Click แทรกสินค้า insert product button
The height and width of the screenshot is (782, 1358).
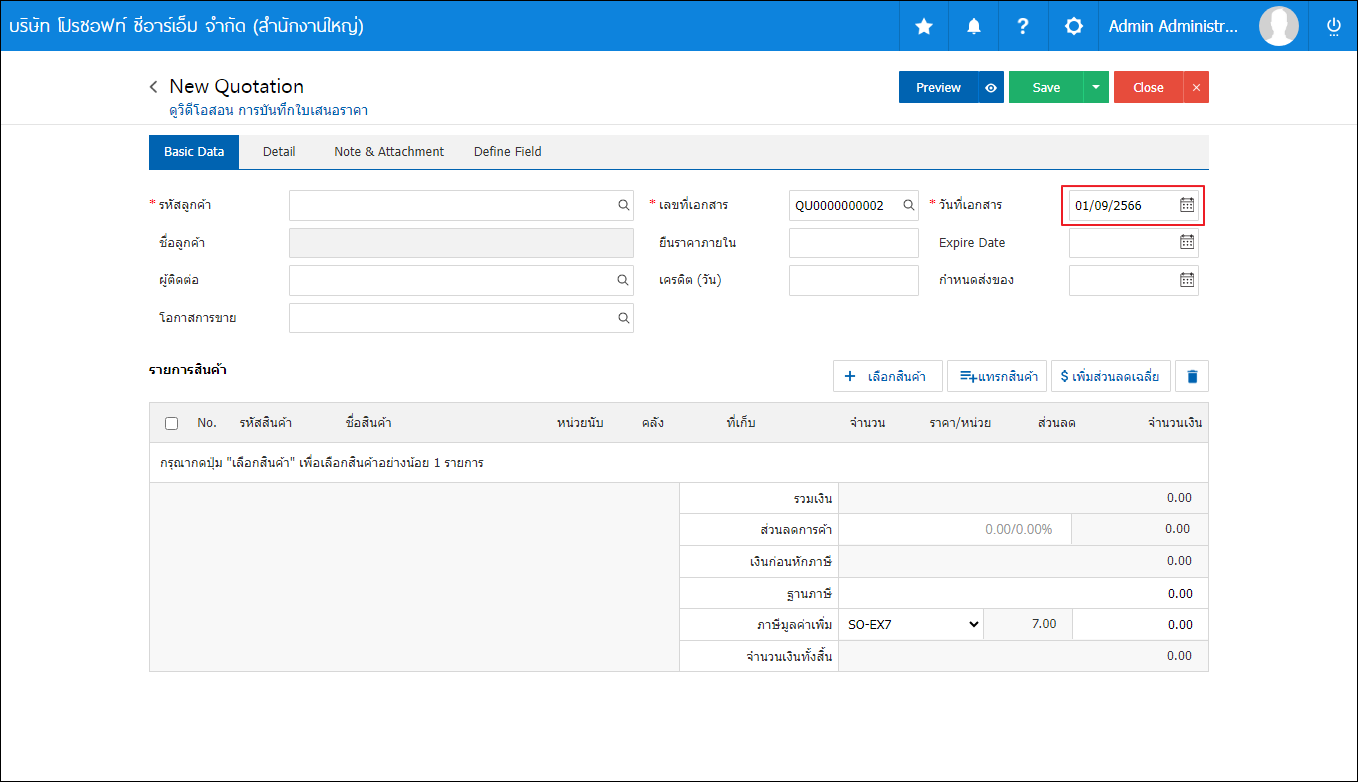click(x=997, y=376)
